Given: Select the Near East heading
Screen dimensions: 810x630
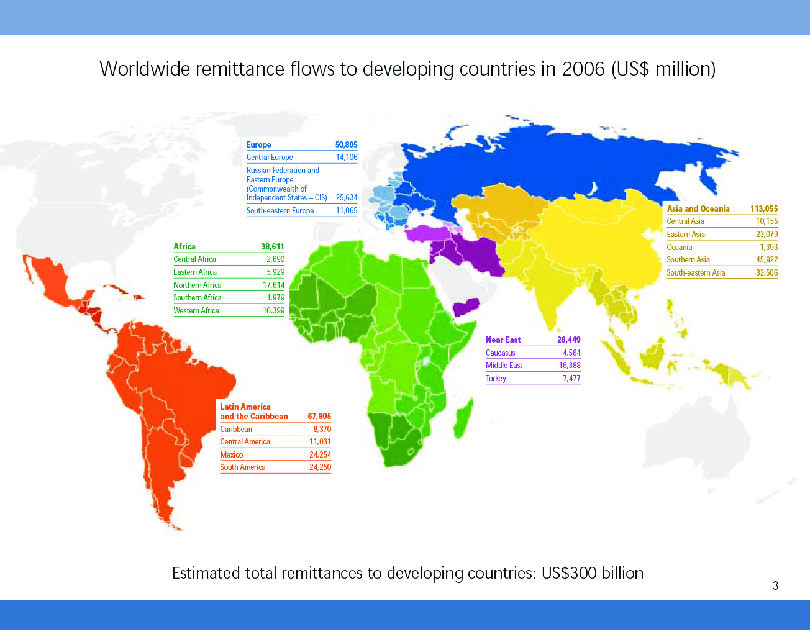Looking at the screenshot, I should tap(504, 340).
